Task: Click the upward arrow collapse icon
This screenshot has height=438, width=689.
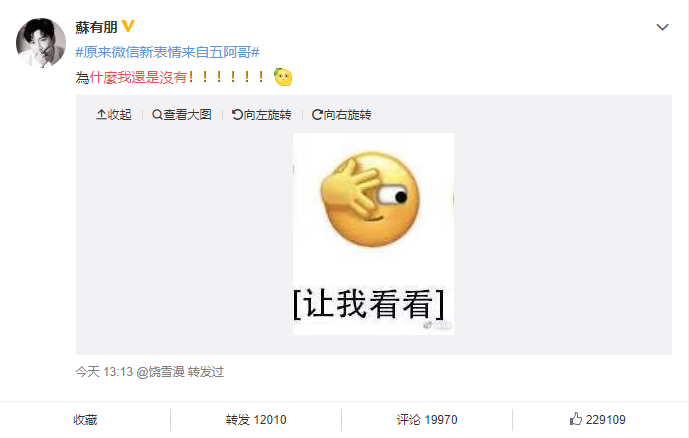Action: pos(101,115)
